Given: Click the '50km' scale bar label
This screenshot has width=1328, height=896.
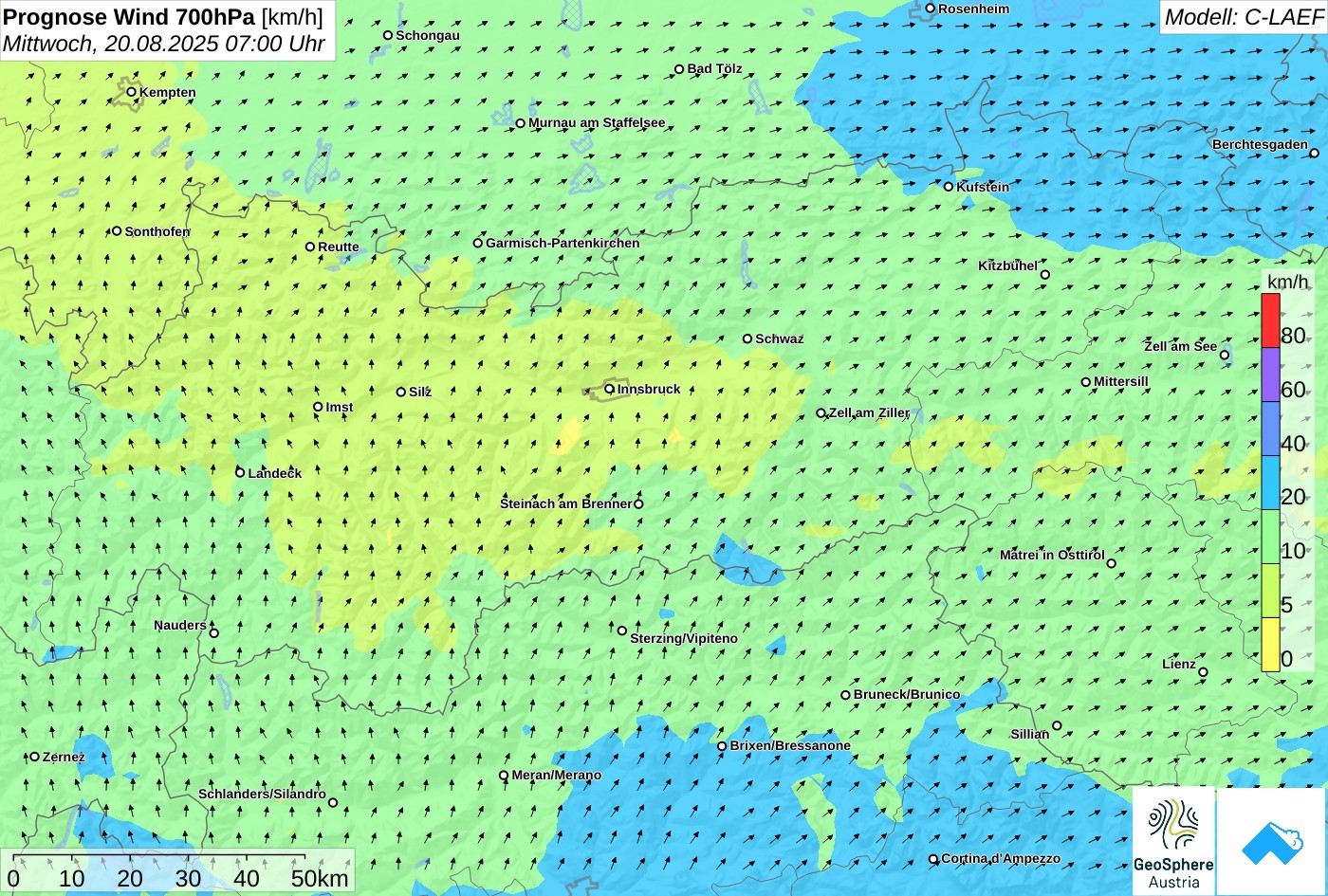Looking at the screenshot, I should (321, 878).
